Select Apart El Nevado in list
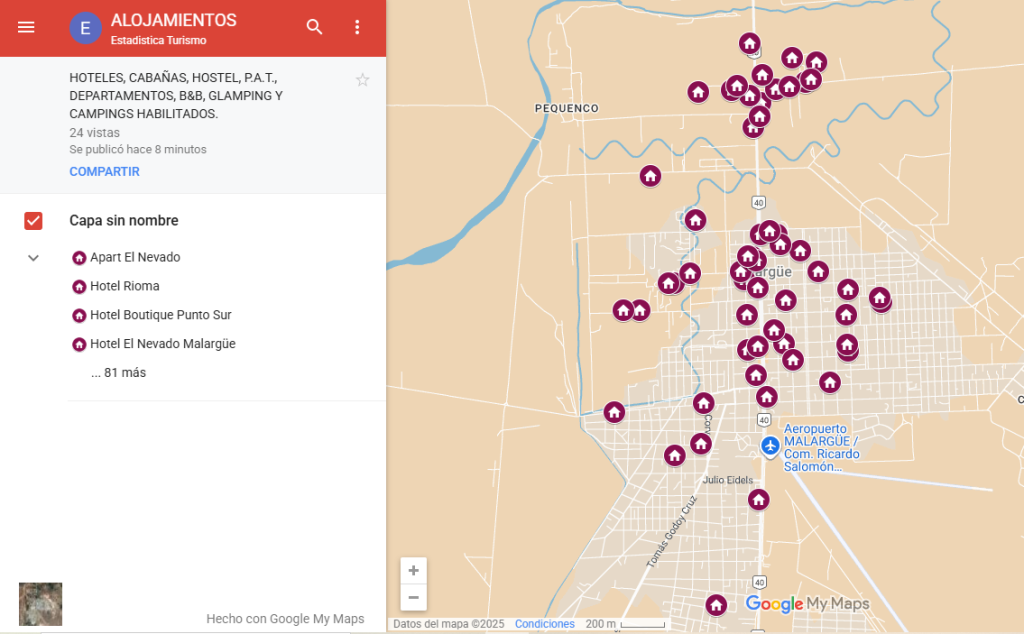The width and height of the screenshot is (1024, 634). pyautogui.click(x=135, y=257)
